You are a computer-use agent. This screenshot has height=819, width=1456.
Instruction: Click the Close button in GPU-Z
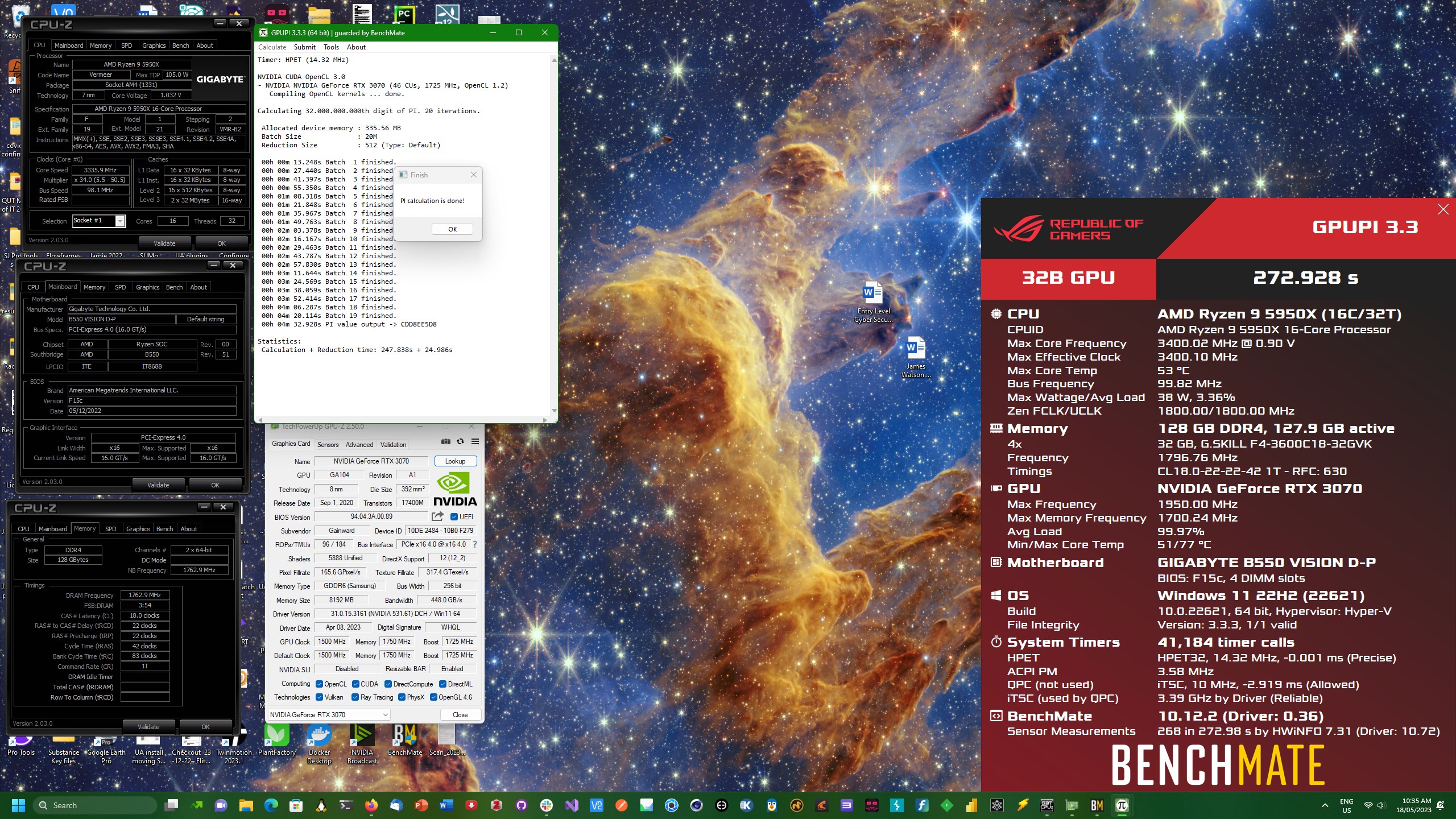pos(460,715)
